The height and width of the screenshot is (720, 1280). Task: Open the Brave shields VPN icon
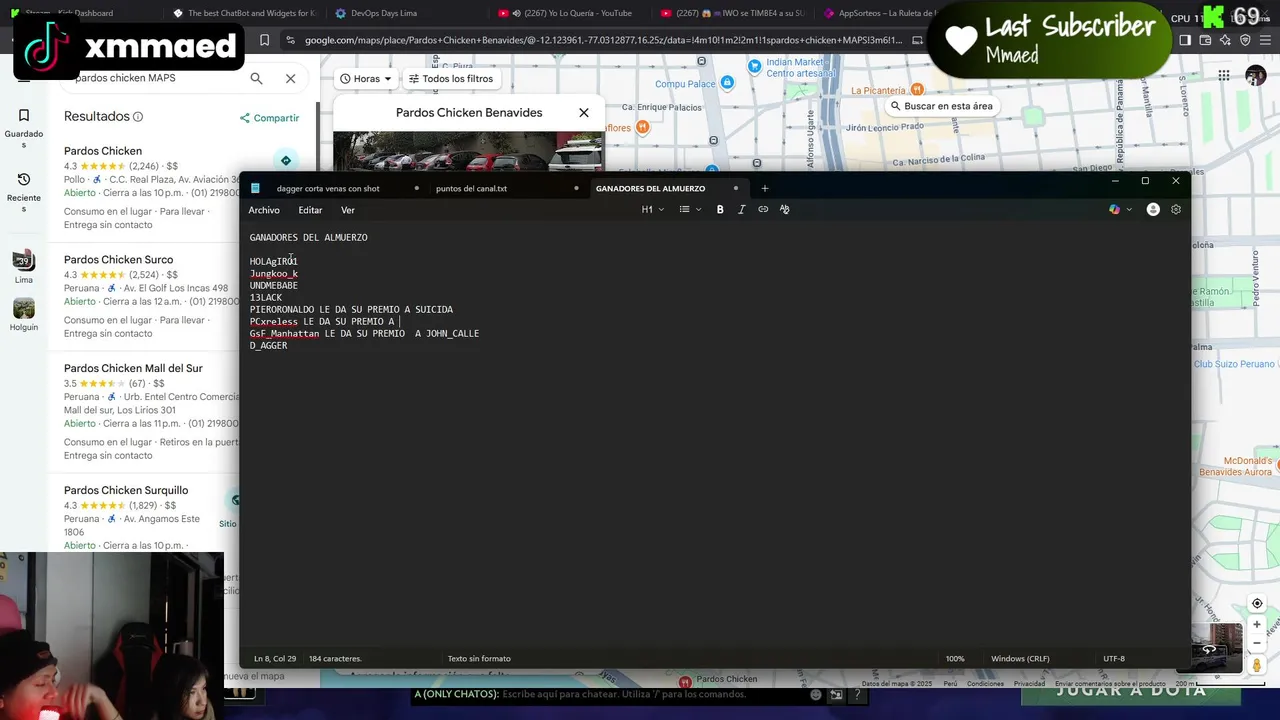[x=1245, y=40]
